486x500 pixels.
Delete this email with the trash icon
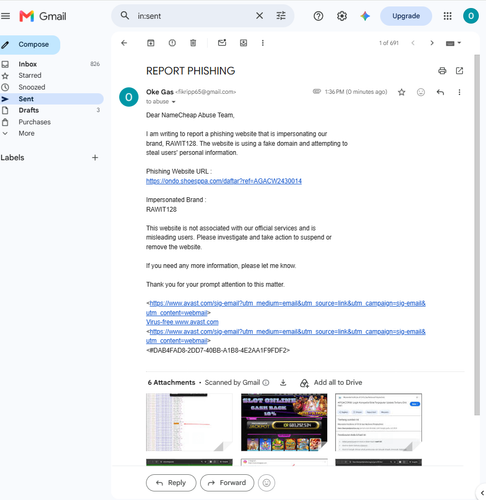click(193, 43)
